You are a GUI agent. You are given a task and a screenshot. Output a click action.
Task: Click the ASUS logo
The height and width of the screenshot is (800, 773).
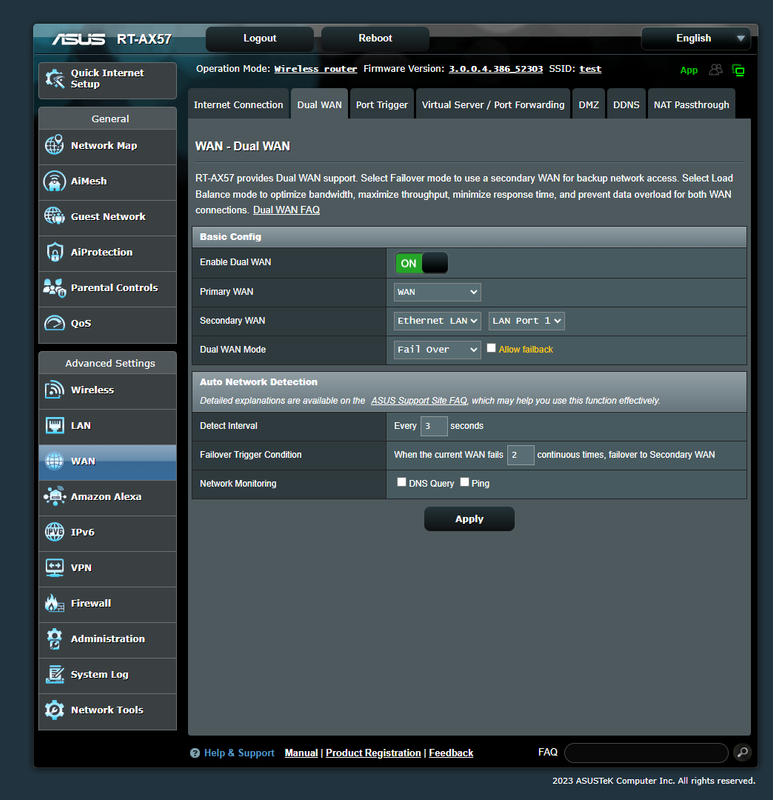pos(79,39)
